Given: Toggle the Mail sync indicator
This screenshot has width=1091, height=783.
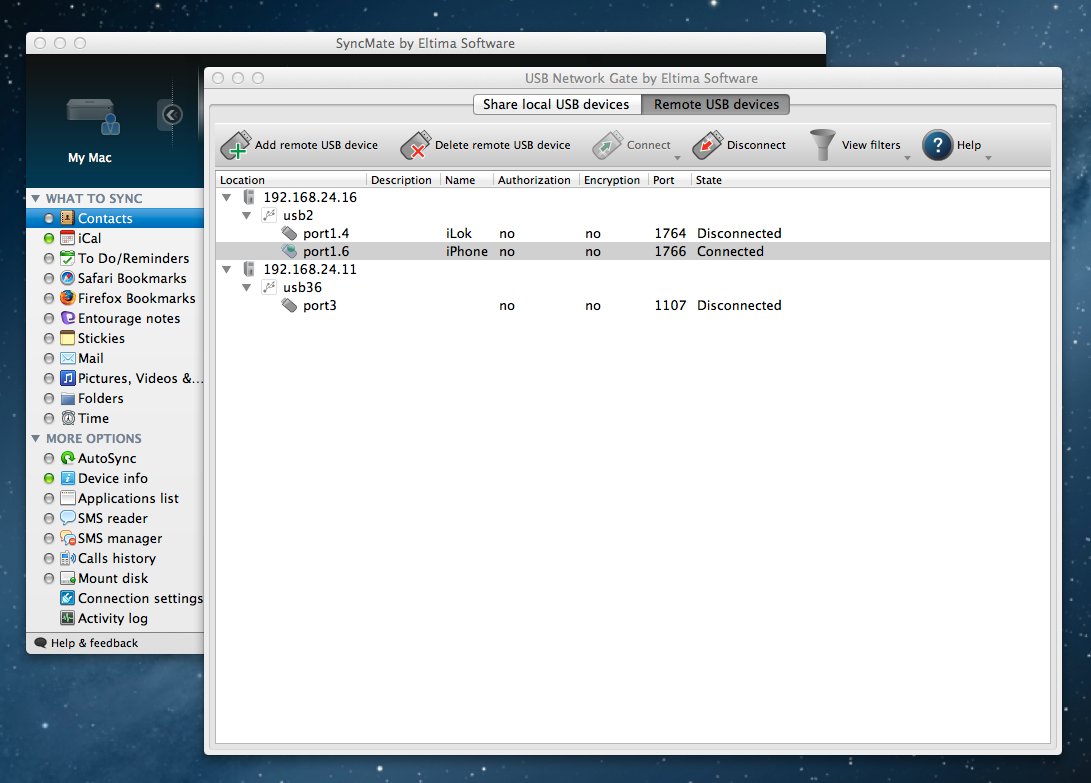Looking at the screenshot, I should coord(49,358).
